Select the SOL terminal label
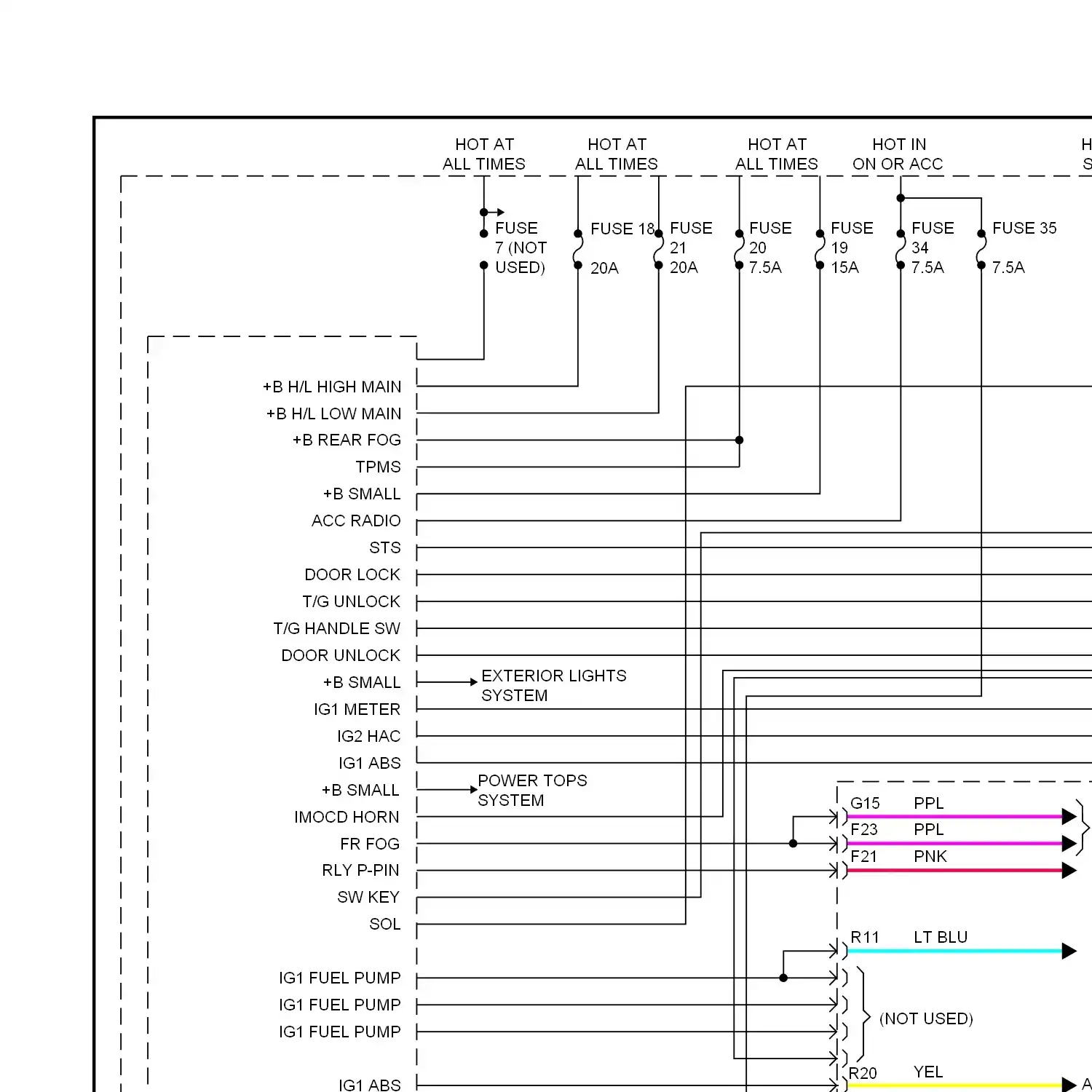1092x1092 pixels. pyautogui.click(x=385, y=924)
